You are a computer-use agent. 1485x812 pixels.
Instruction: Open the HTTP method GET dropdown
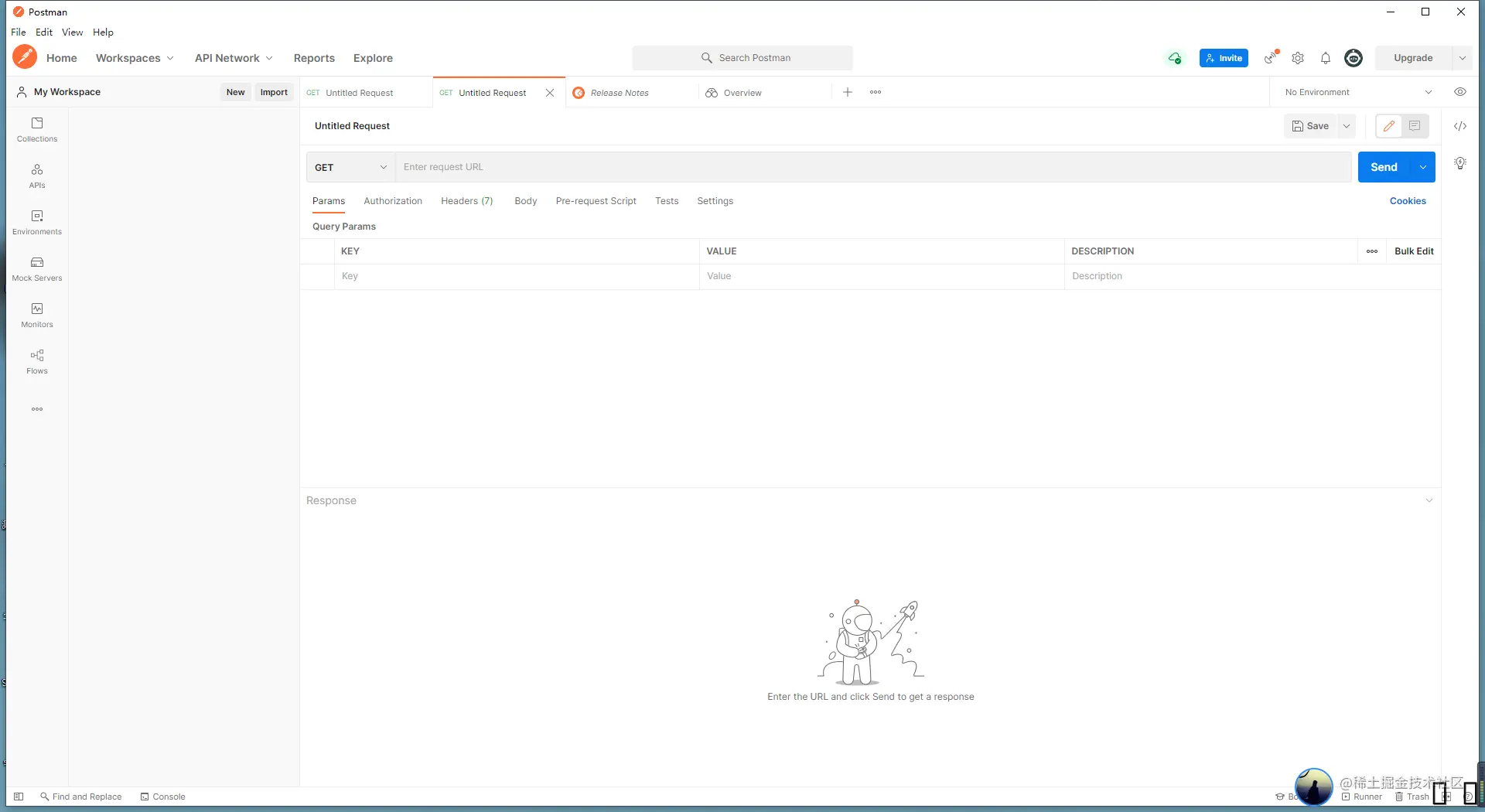click(x=351, y=167)
